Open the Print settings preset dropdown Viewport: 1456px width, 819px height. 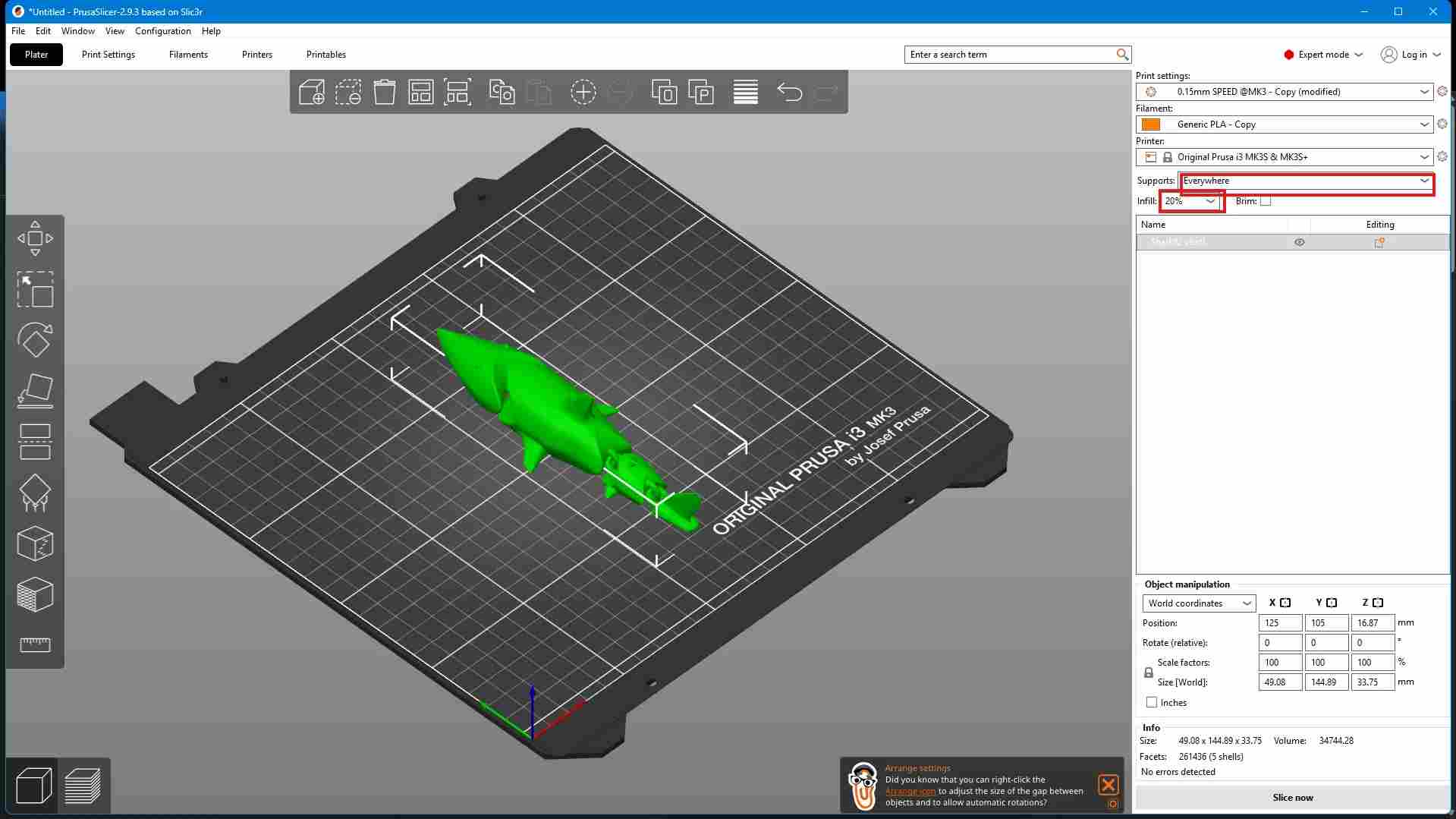pos(1285,92)
